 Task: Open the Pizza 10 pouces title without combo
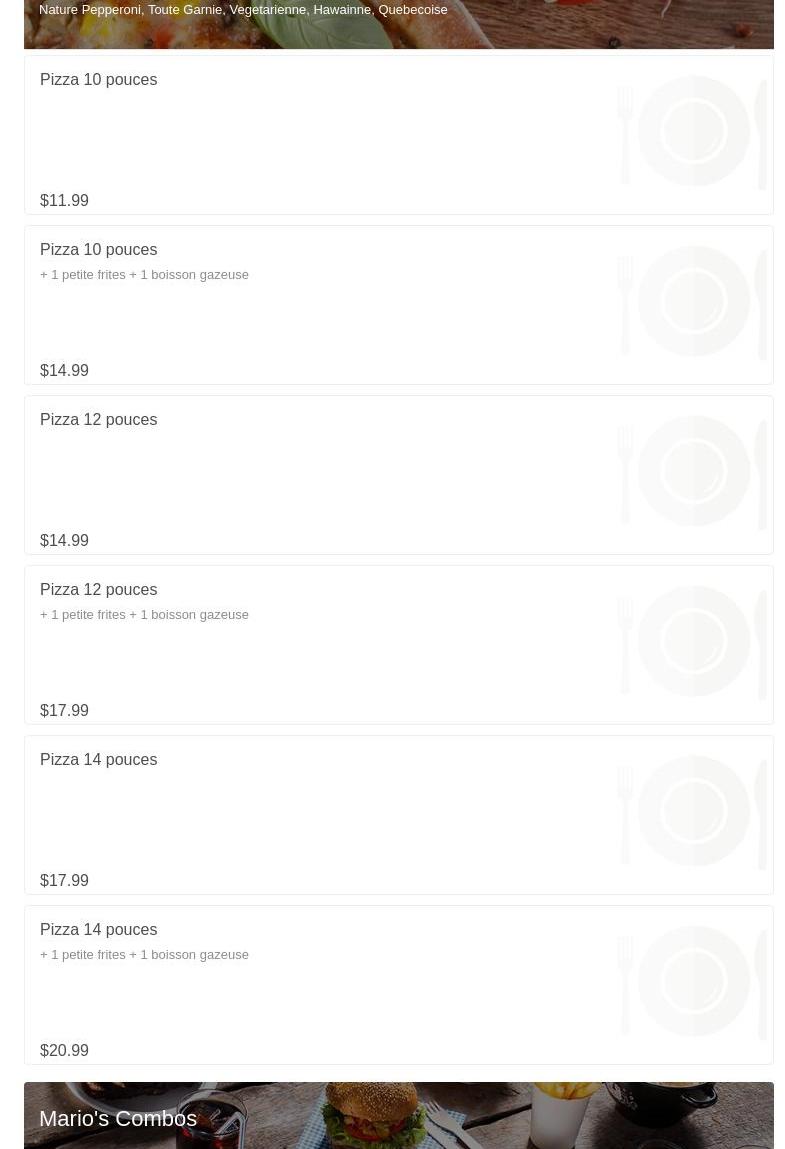pos(98,80)
